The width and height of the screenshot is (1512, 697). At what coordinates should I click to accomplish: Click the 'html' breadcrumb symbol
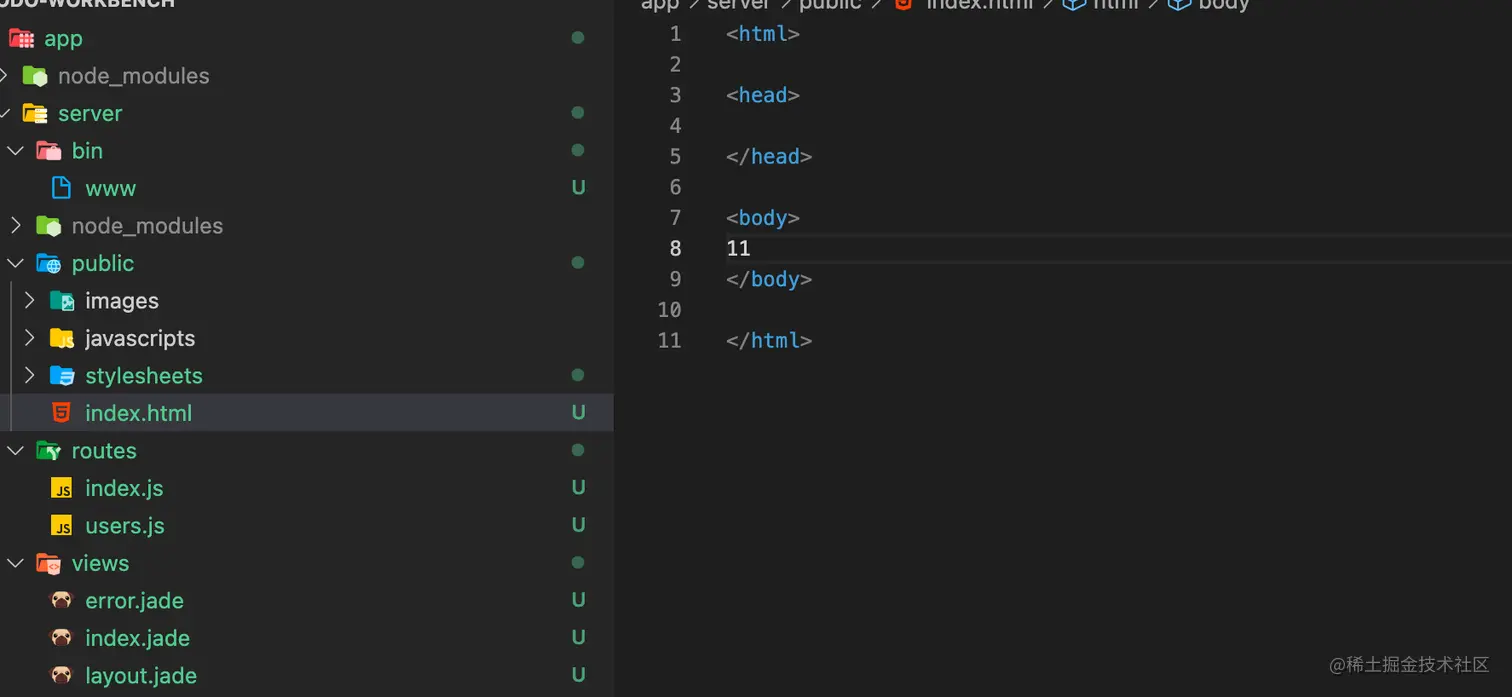(1115, 5)
